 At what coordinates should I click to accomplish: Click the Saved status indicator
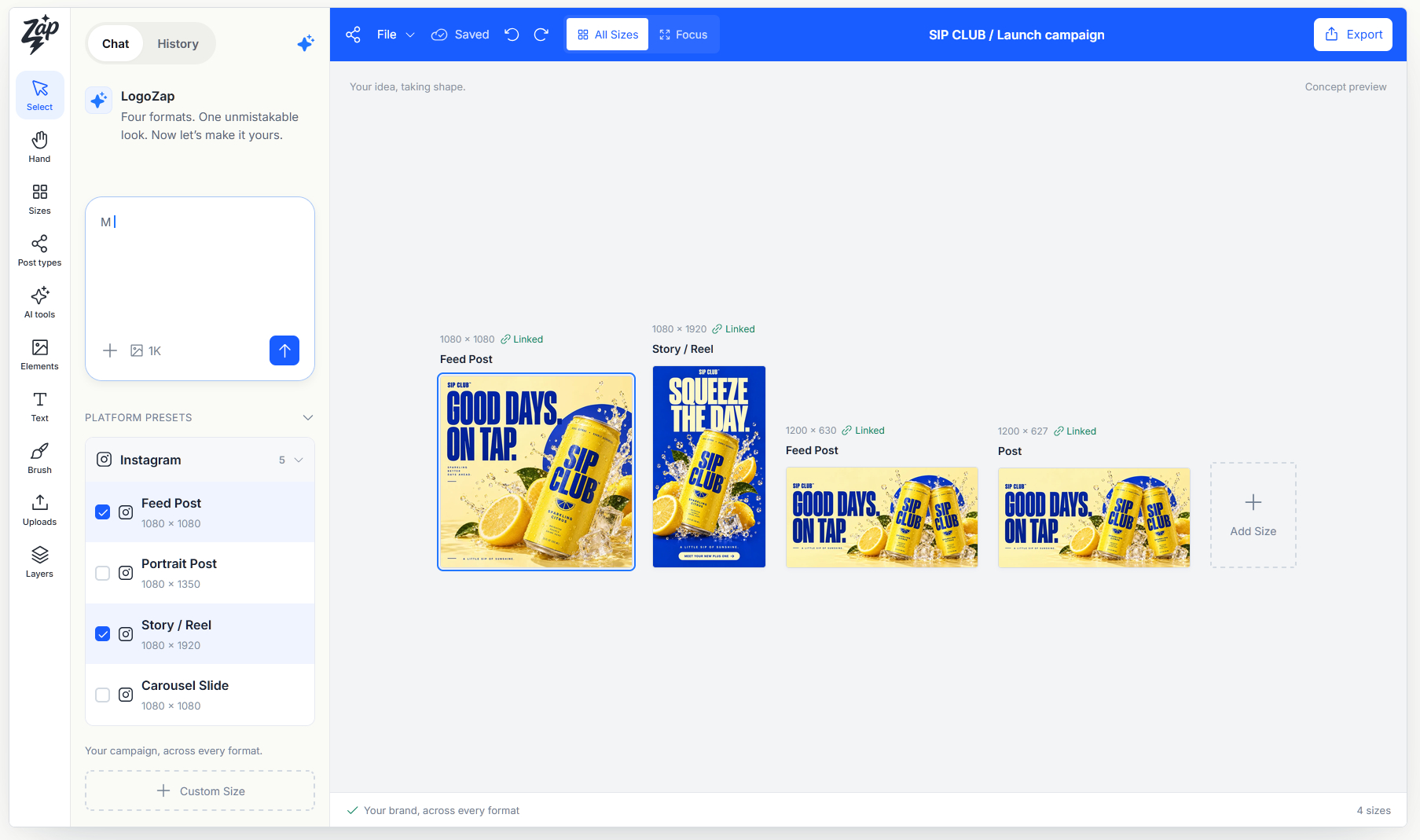point(460,35)
